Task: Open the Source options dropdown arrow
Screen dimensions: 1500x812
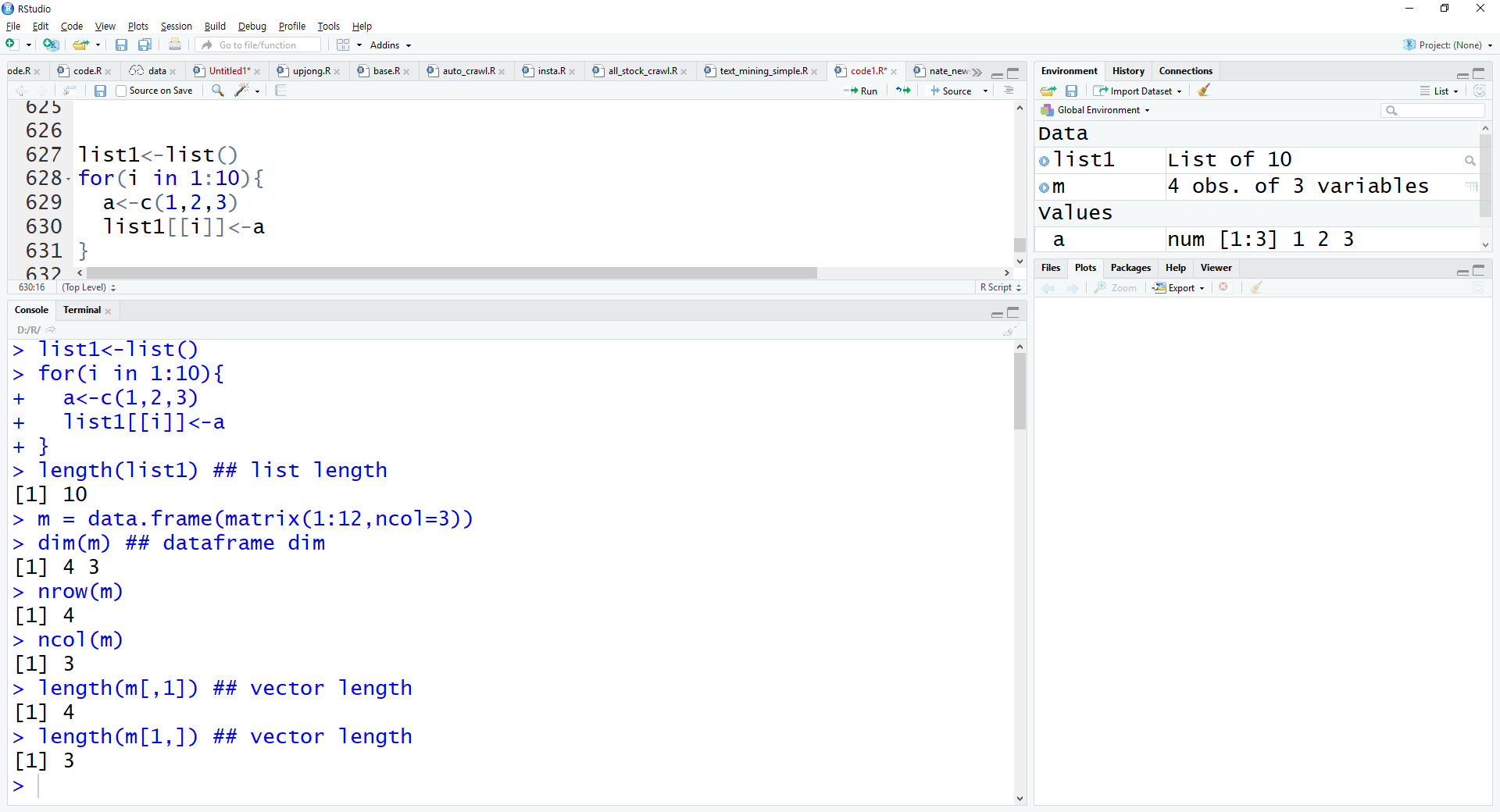Action: [985, 91]
